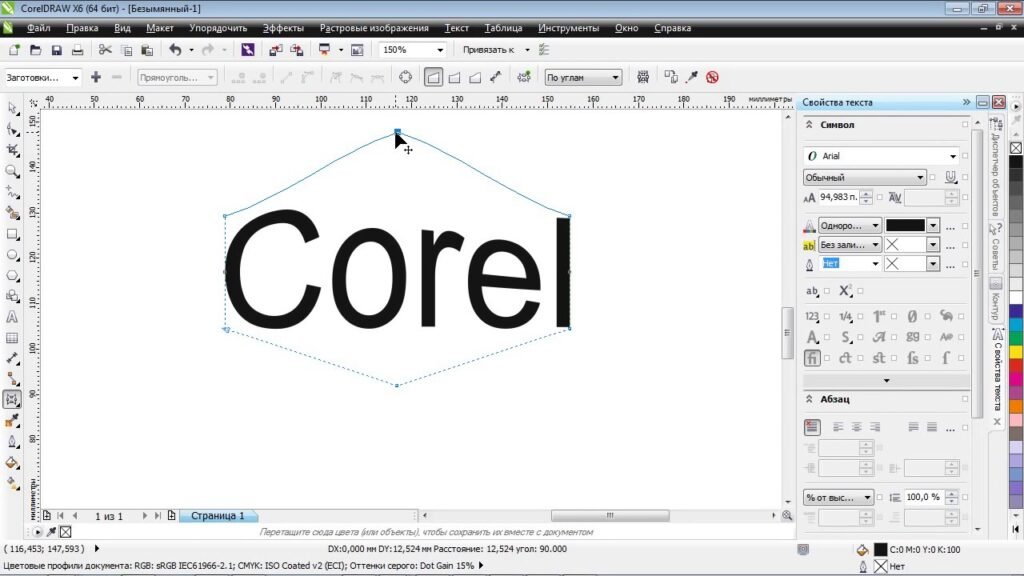Select the Eyedropper tool in toolbox

(x=12, y=421)
